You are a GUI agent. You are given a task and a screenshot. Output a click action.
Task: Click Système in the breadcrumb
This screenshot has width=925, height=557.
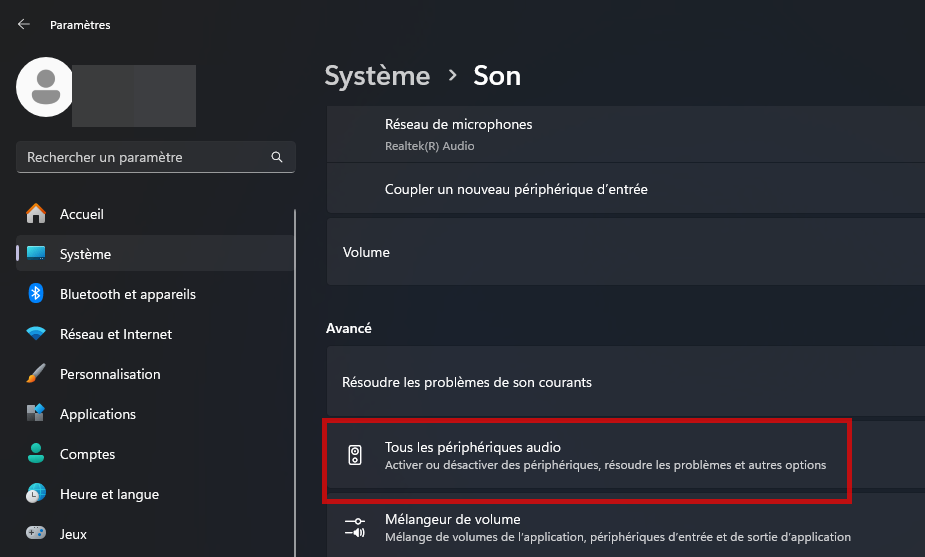377,76
